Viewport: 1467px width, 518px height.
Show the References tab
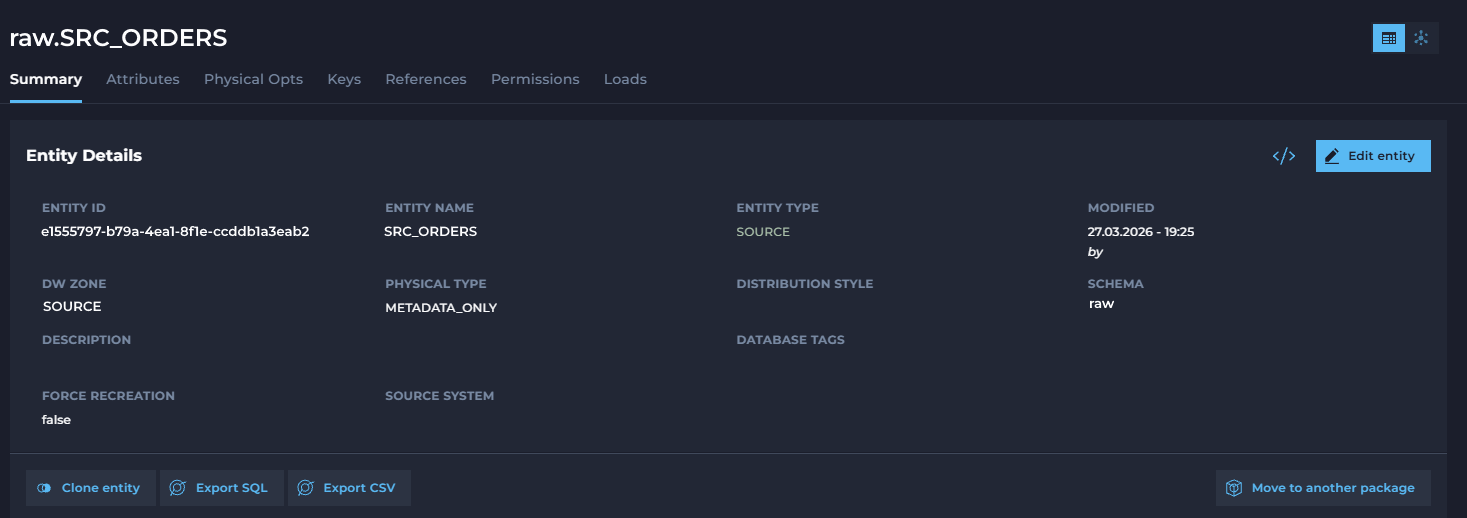coord(426,79)
